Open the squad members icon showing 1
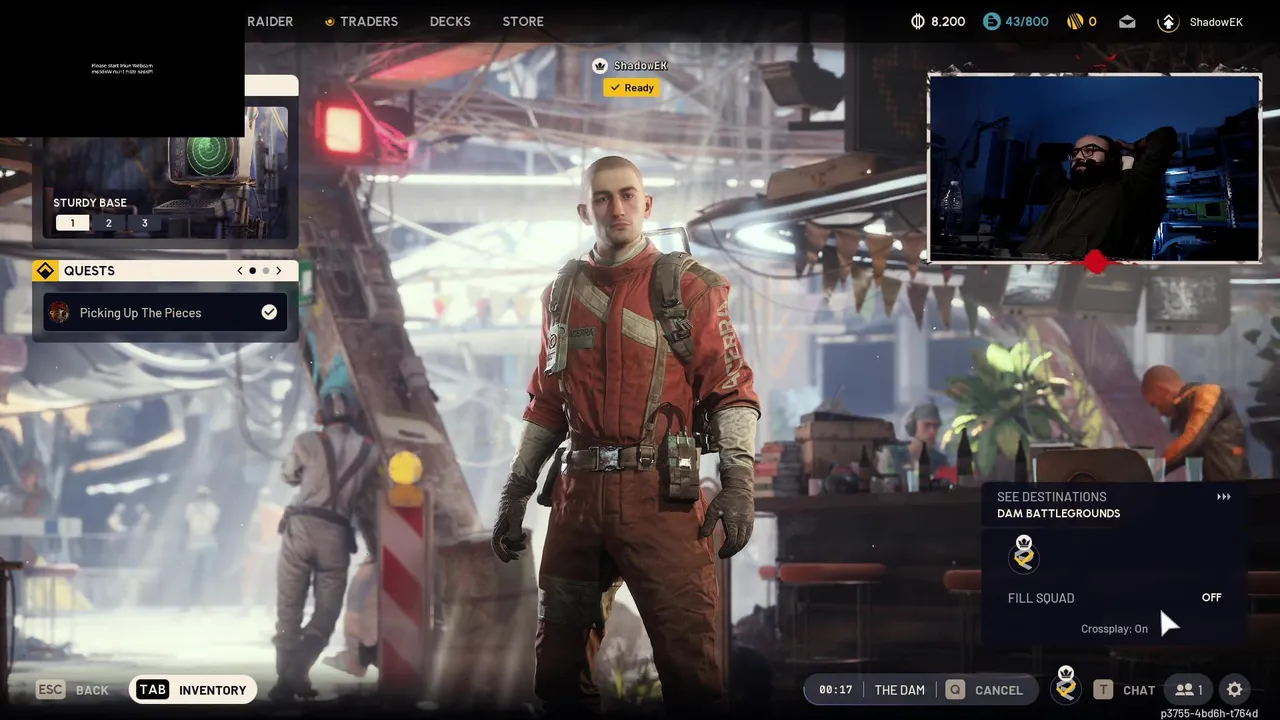The height and width of the screenshot is (720, 1280). coord(1189,690)
